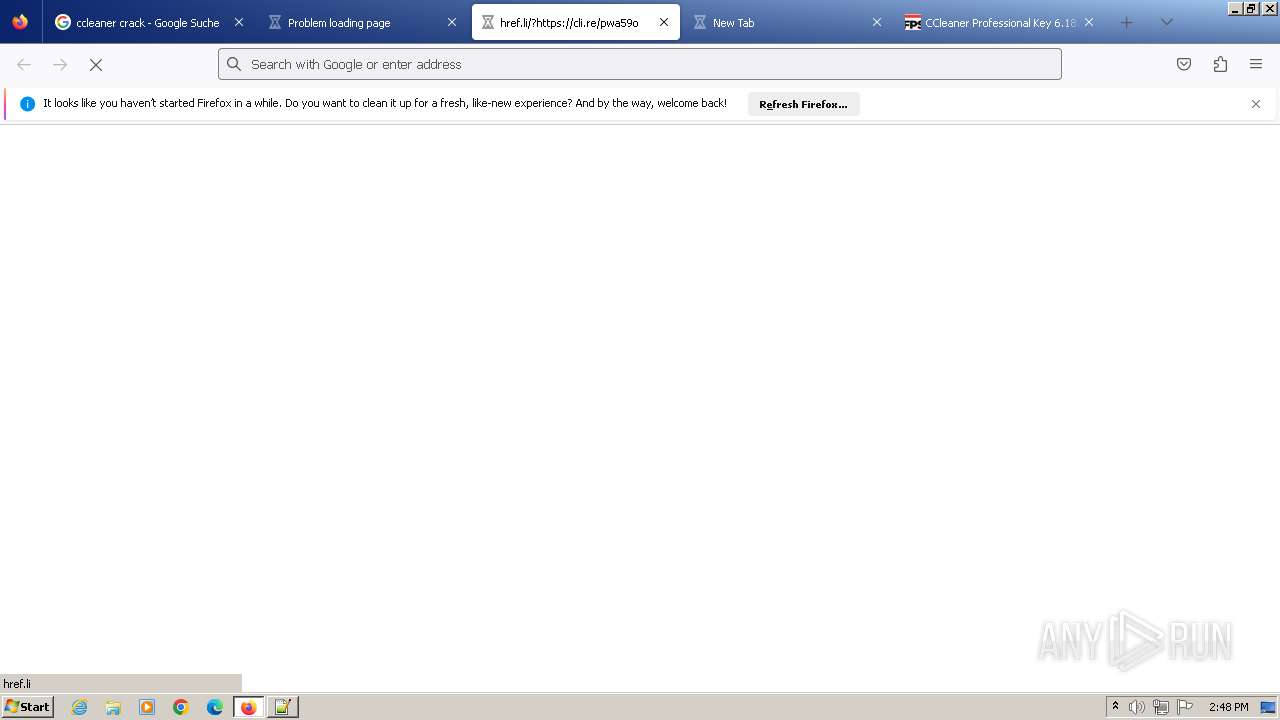
Task: Close the href.li tab
Action: point(664,22)
